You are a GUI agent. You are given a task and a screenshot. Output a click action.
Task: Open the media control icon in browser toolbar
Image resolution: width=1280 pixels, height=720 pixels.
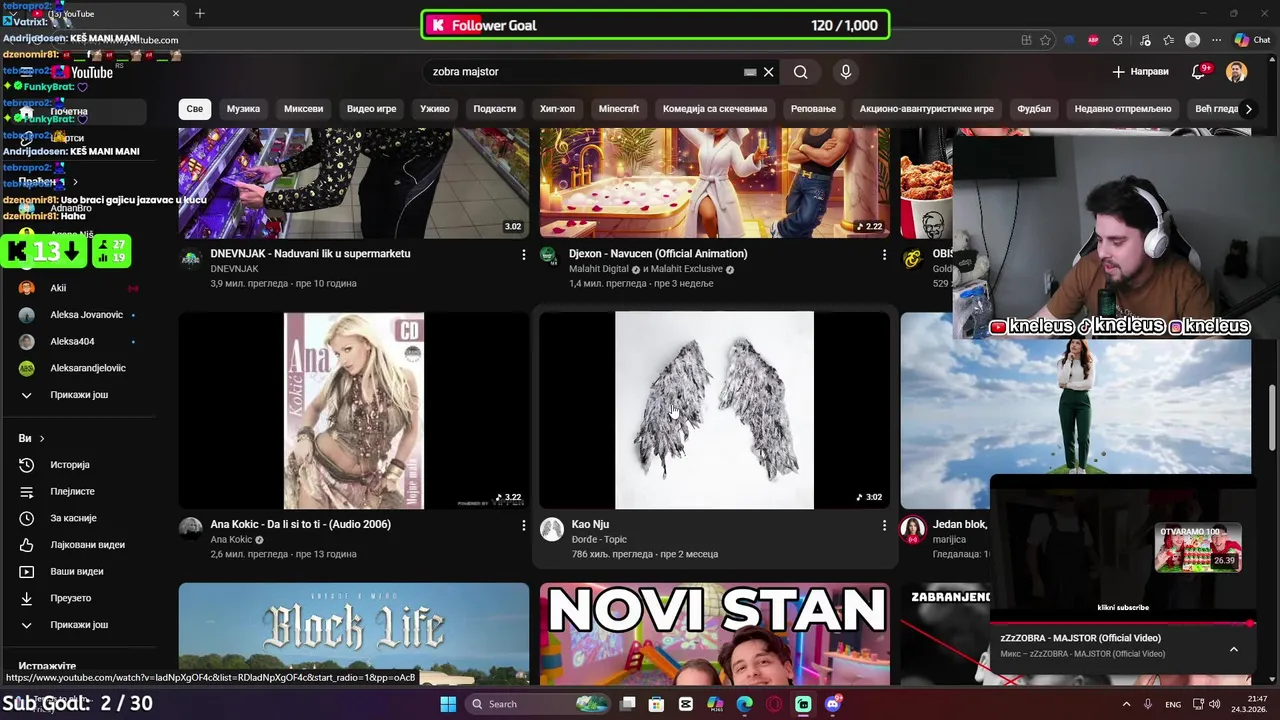[1144, 40]
